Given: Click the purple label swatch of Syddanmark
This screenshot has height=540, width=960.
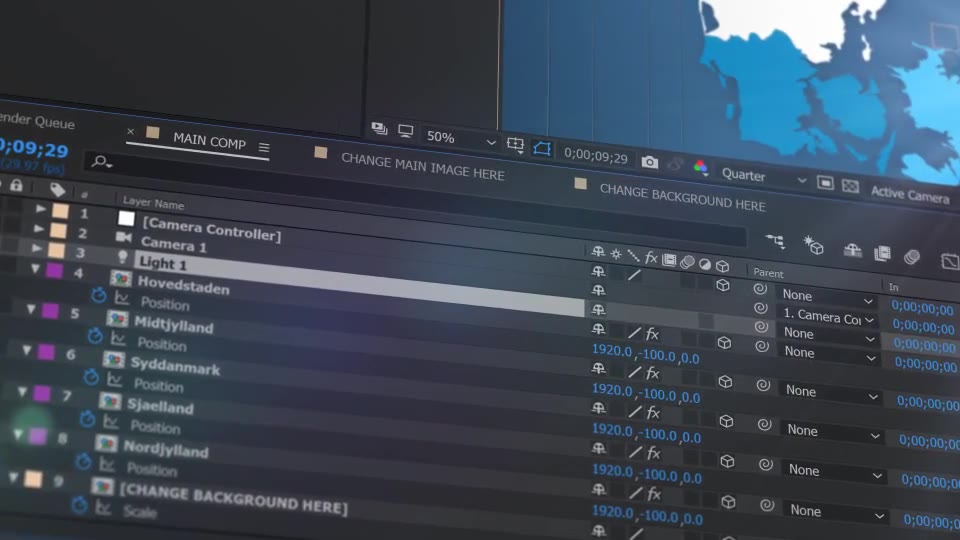Looking at the screenshot, I should tap(46, 351).
